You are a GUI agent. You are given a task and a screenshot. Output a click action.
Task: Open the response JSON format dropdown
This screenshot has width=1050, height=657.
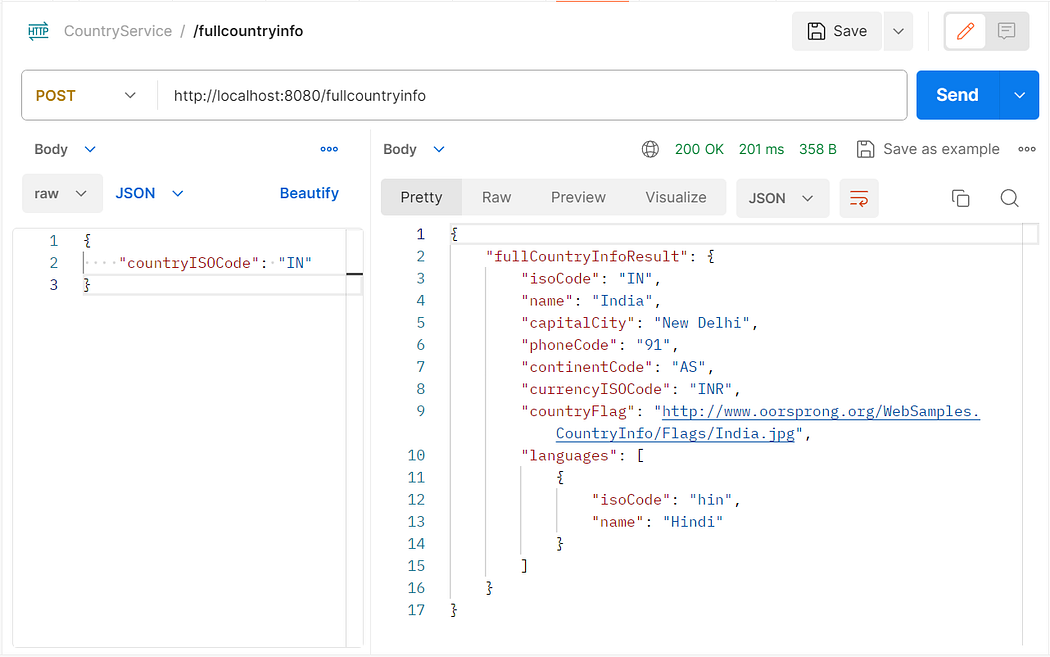click(782, 198)
